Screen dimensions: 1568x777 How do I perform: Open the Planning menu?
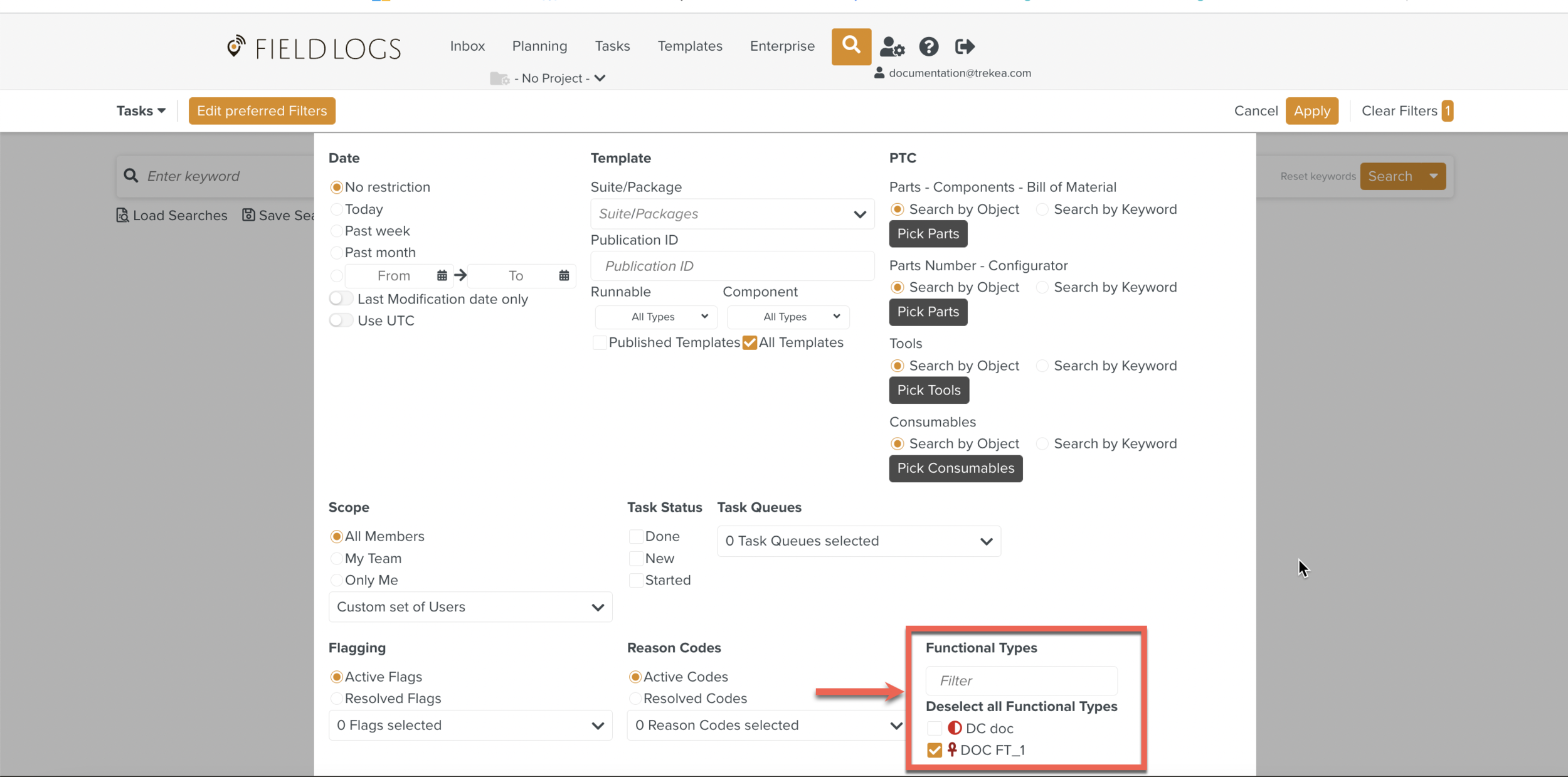[x=539, y=46]
